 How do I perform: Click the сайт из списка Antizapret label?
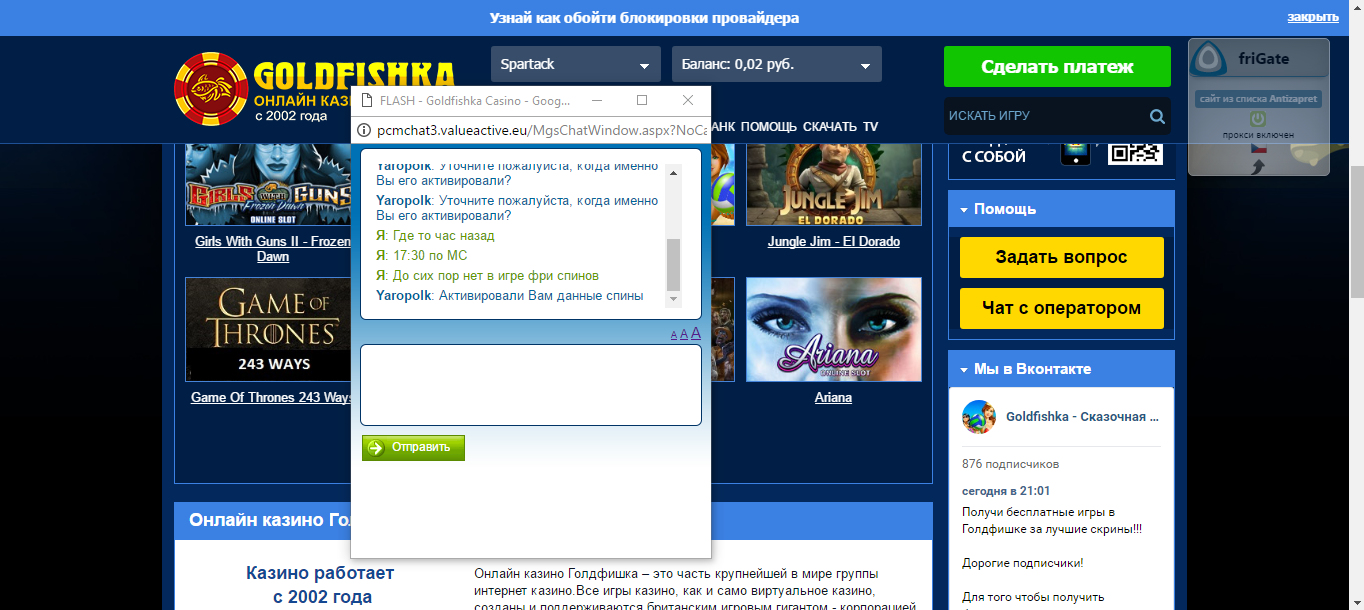(1259, 99)
